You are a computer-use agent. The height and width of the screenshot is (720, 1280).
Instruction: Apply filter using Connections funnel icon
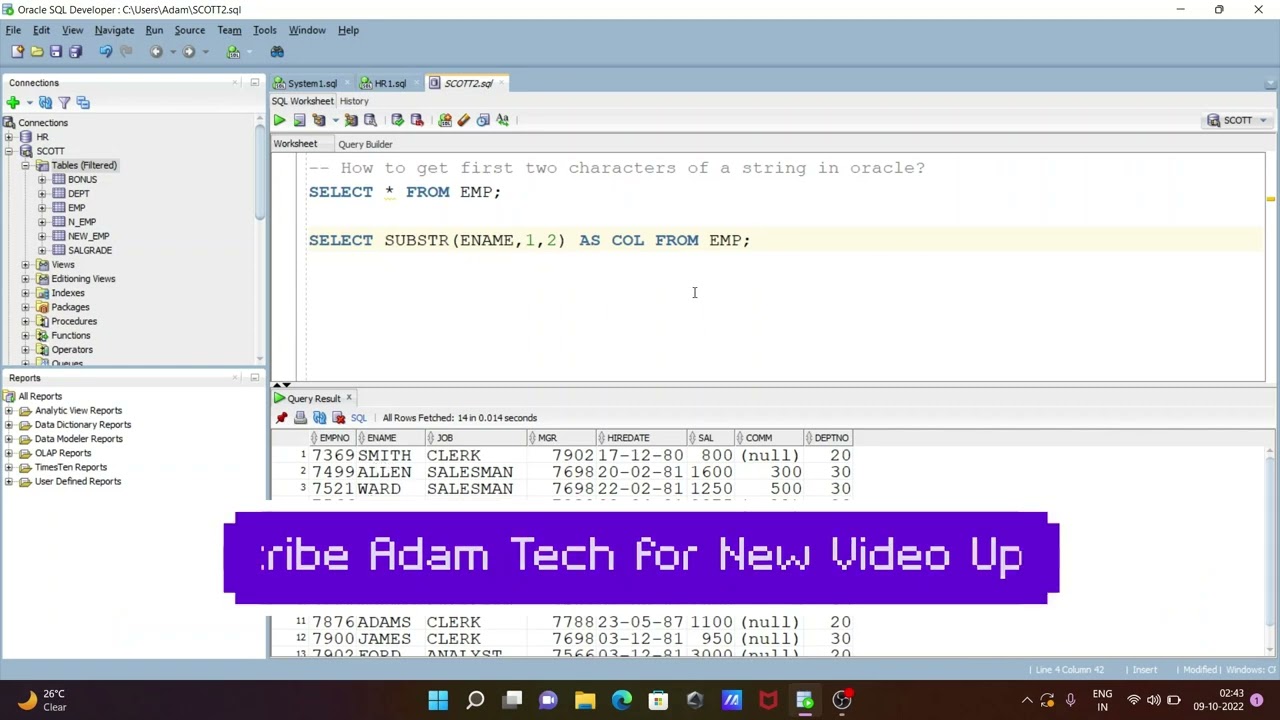[64, 102]
